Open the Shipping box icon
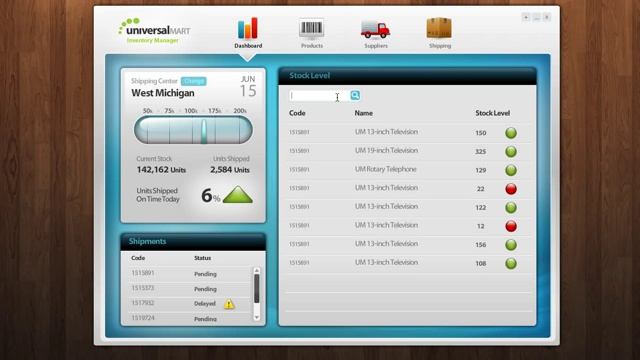 coord(439,28)
